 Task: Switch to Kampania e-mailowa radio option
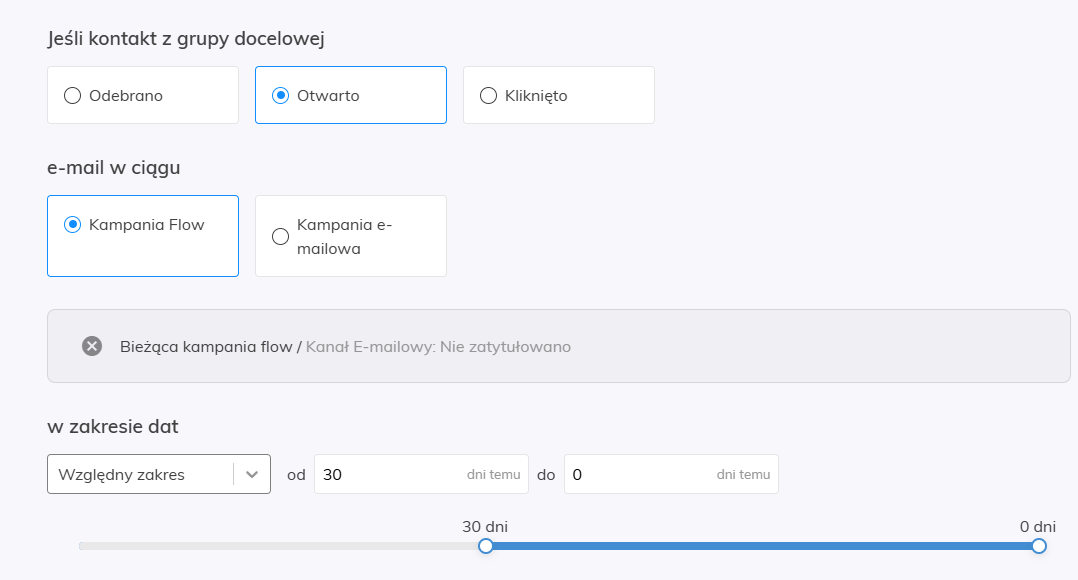click(281, 236)
